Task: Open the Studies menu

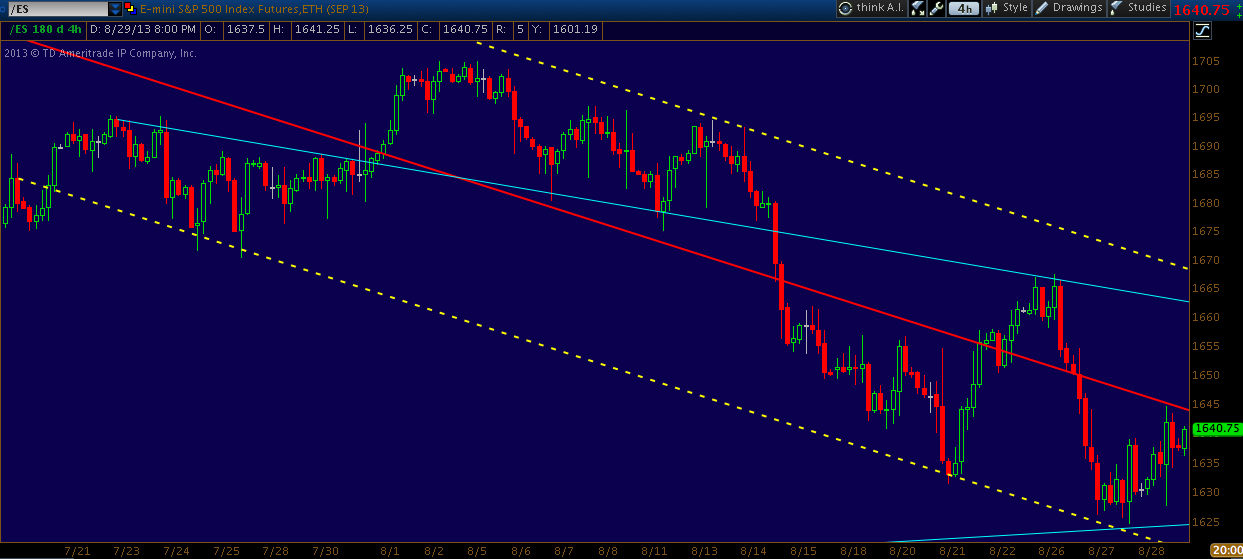Action: [x=1138, y=8]
